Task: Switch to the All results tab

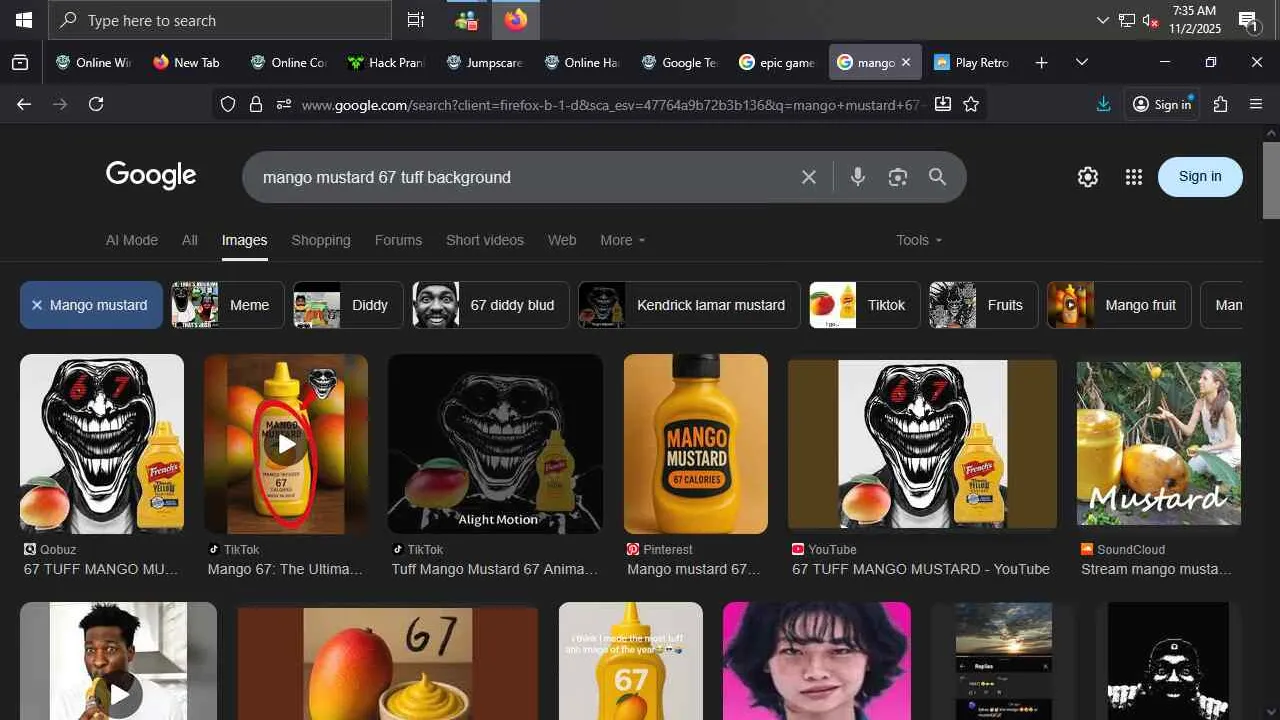Action: coord(190,240)
